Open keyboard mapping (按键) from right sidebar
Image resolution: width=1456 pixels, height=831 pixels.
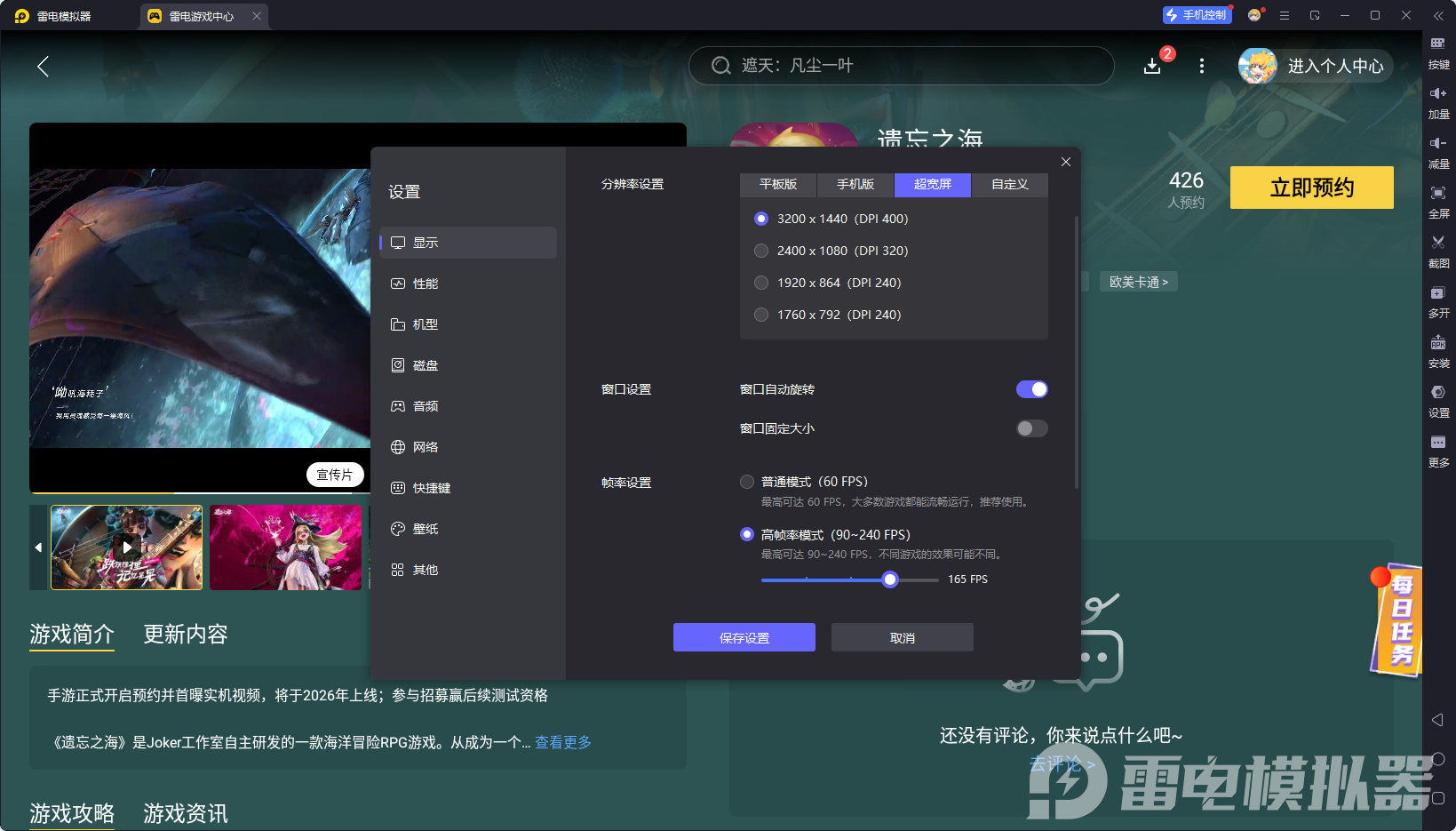click(1439, 53)
